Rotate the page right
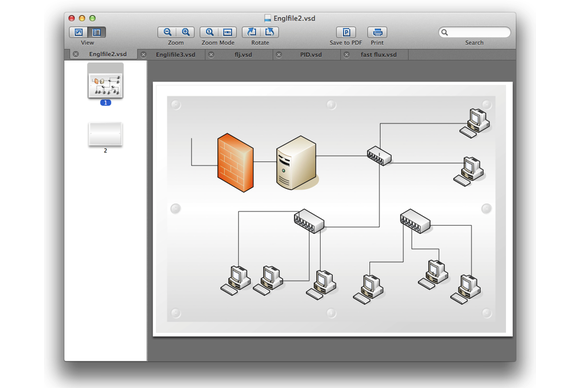580x388 pixels. click(x=269, y=32)
